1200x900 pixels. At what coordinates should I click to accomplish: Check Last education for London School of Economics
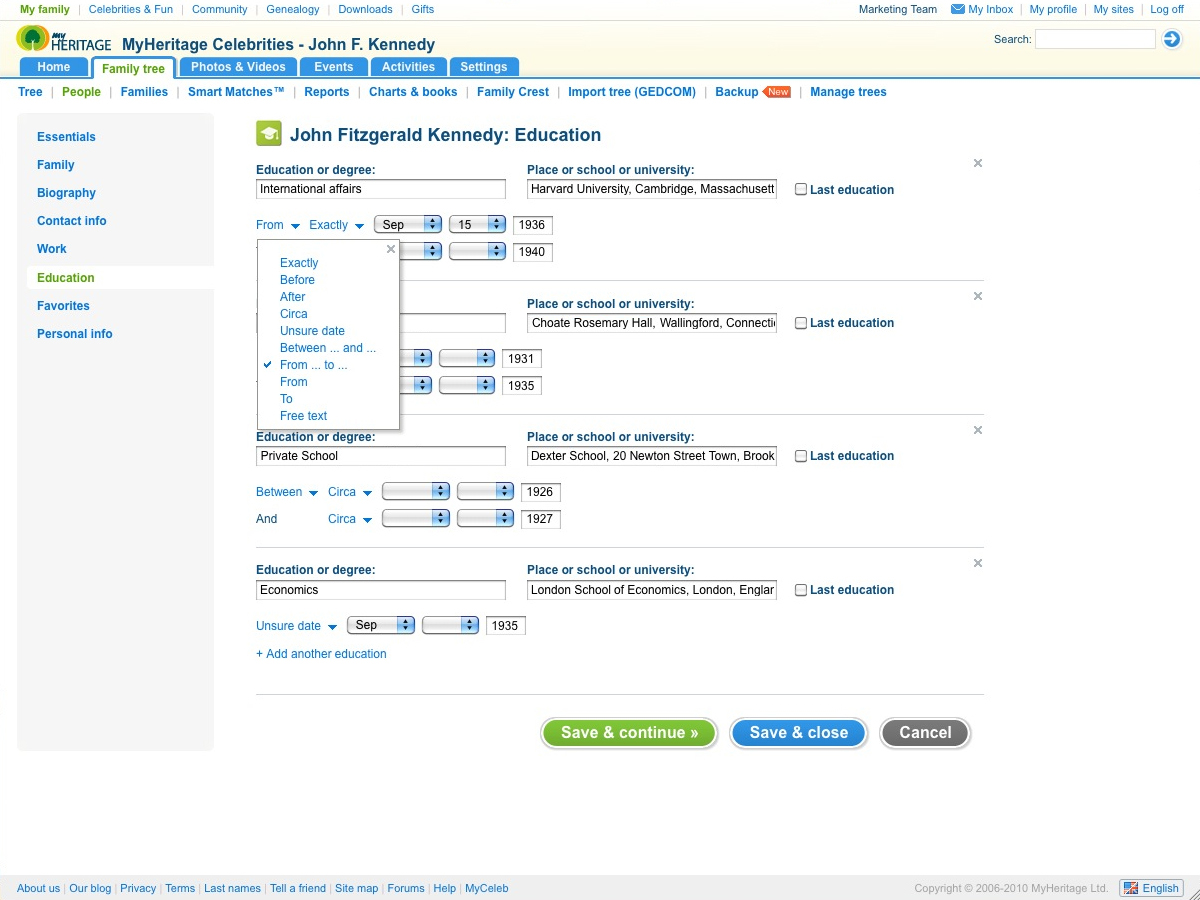(x=801, y=590)
